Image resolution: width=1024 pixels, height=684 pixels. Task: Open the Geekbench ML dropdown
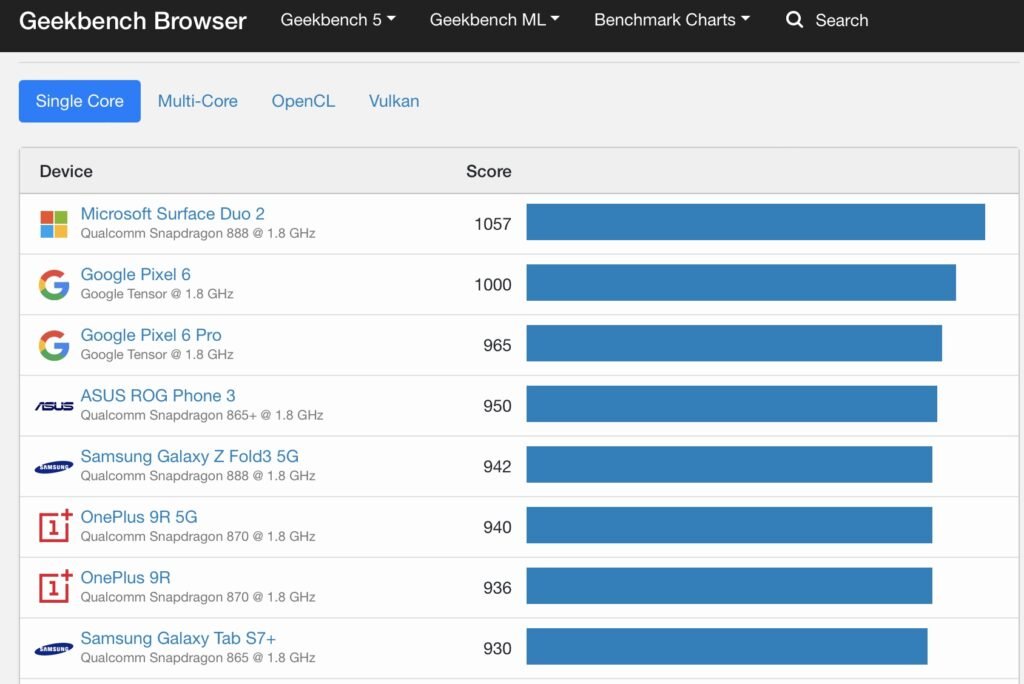494,20
